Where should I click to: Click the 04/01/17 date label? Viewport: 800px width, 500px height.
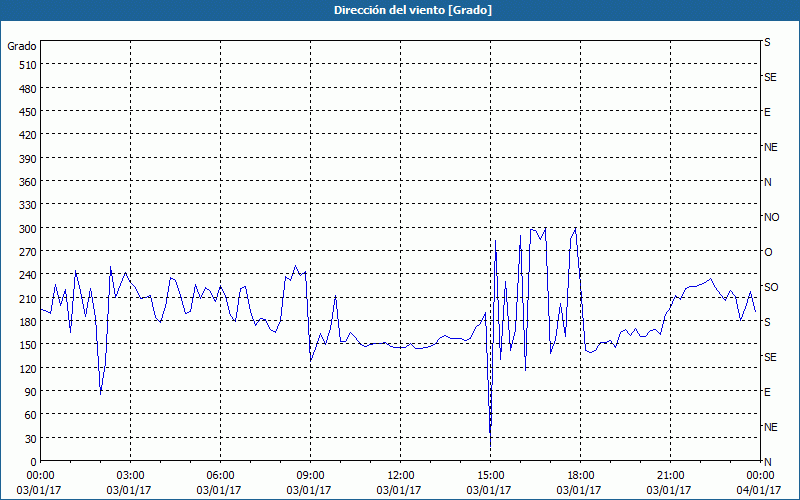coord(758,490)
